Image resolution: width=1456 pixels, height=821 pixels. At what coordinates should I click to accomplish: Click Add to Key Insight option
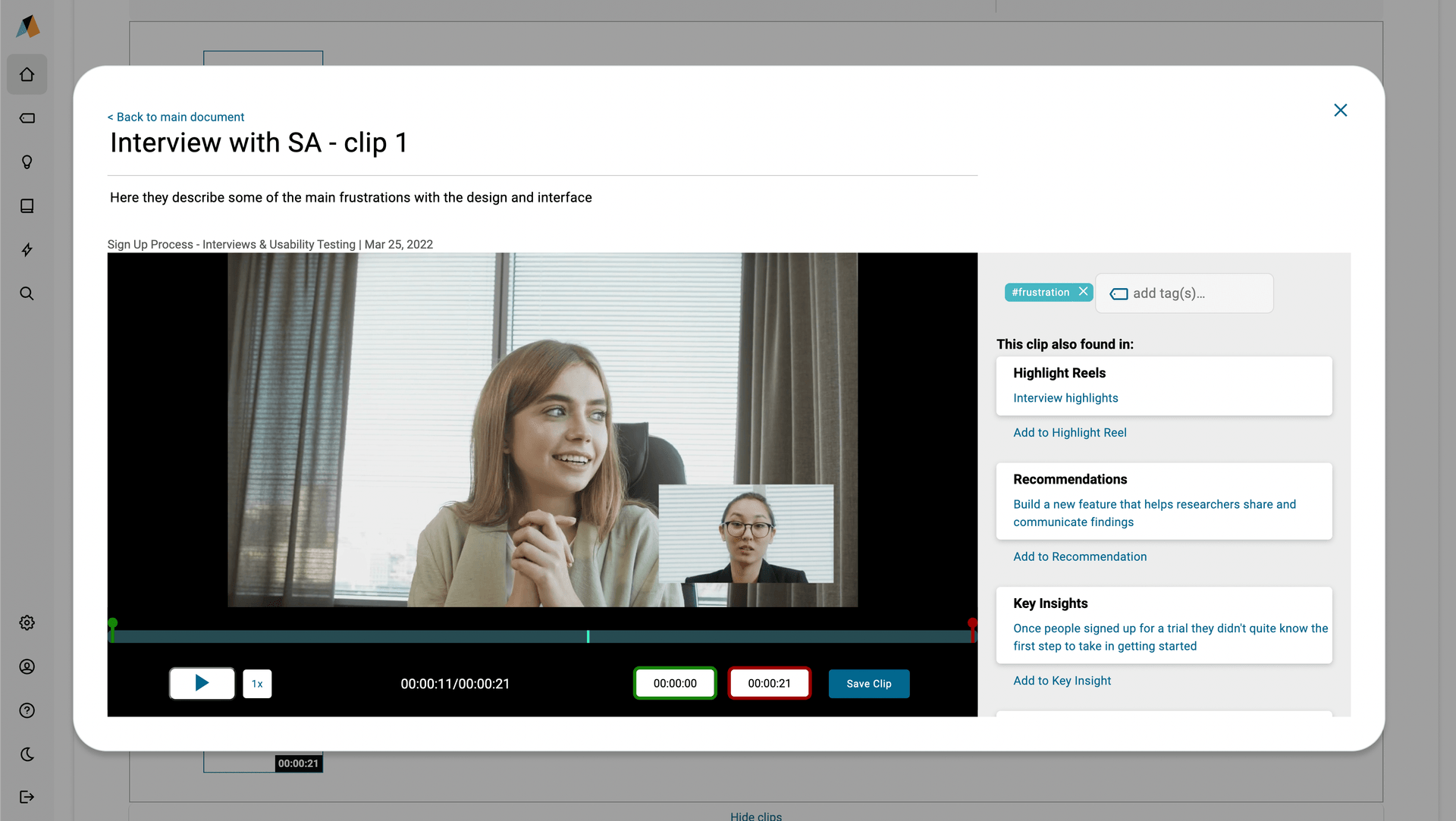click(x=1062, y=680)
